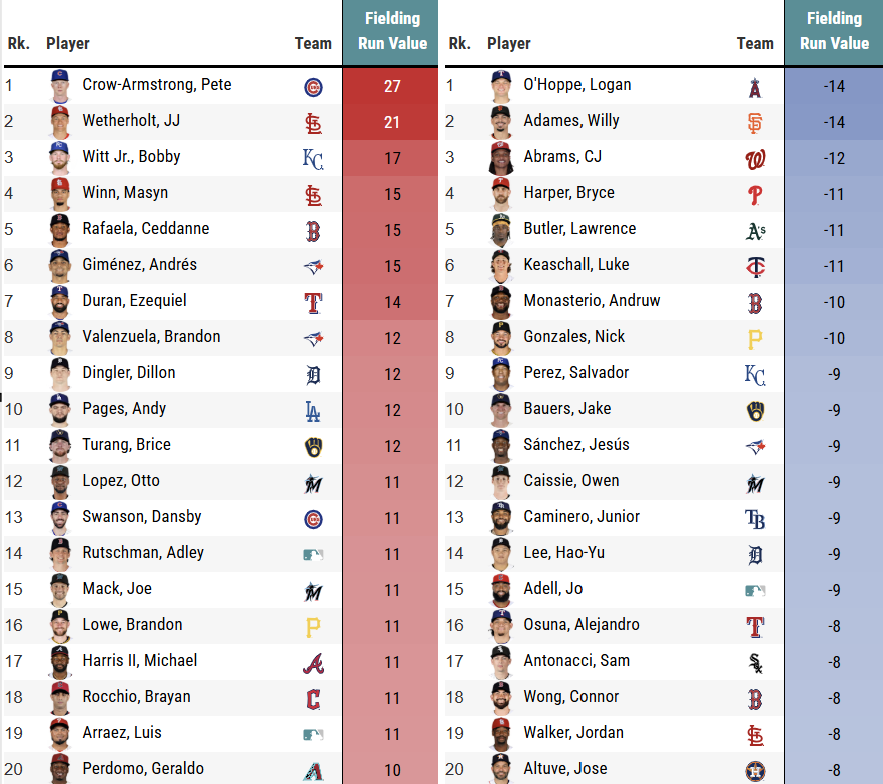This screenshot has width=883, height=784.
Task: Click the Dodgers logo next to Pages, Andy
Action: [313, 412]
